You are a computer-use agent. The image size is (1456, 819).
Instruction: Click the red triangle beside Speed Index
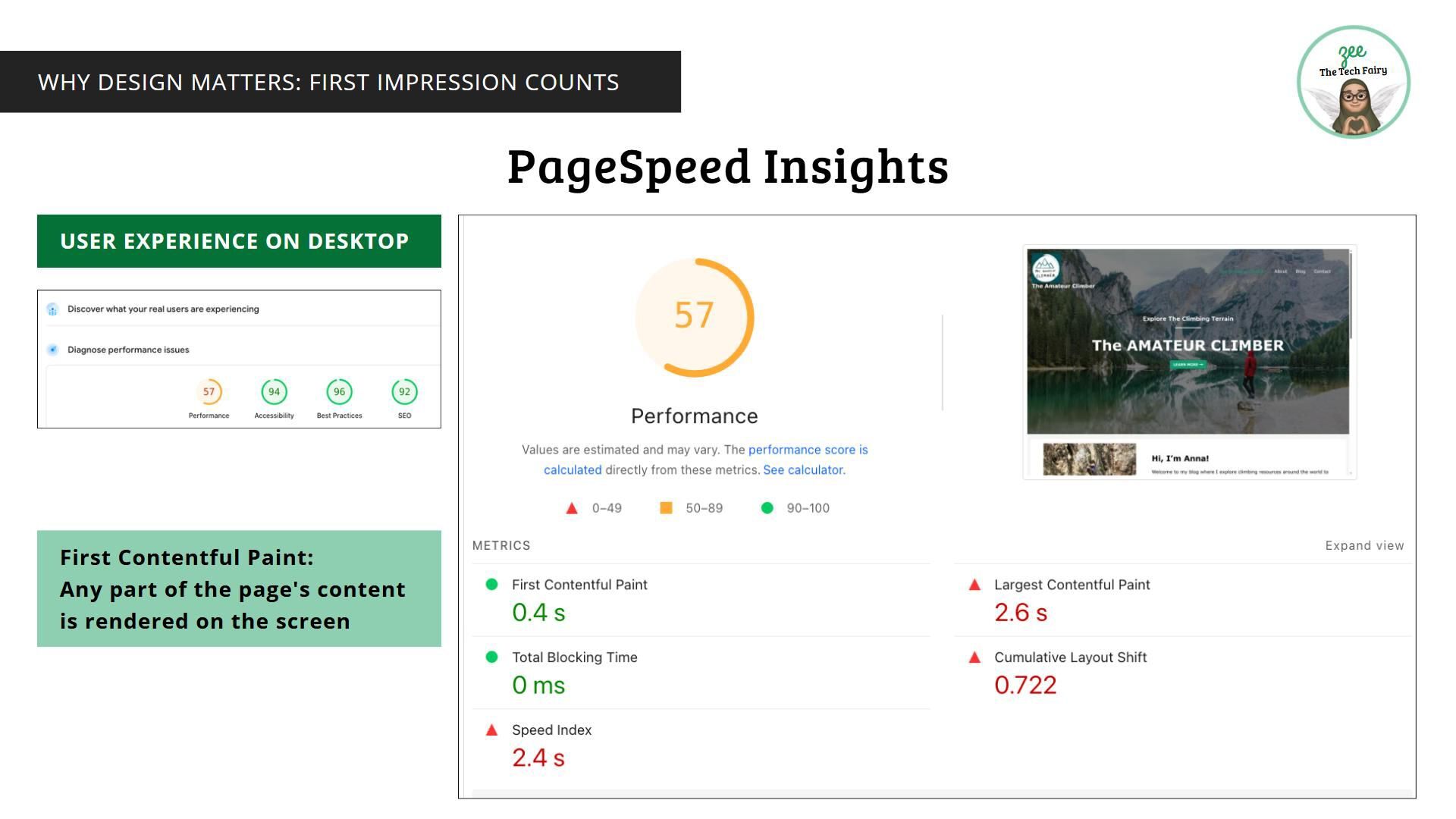pyautogui.click(x=491, y=730)
